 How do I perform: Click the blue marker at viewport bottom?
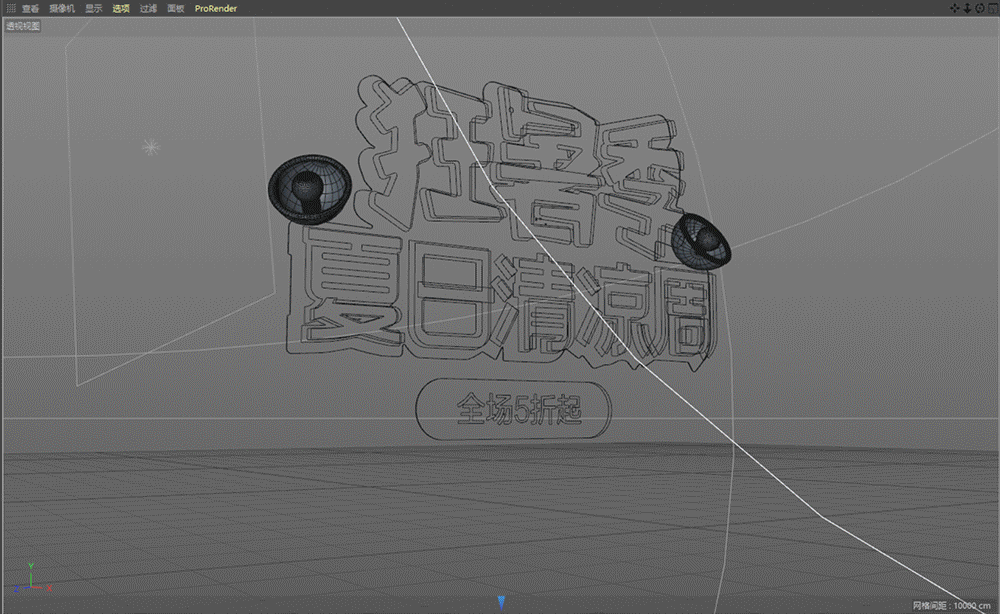(501, 603)
